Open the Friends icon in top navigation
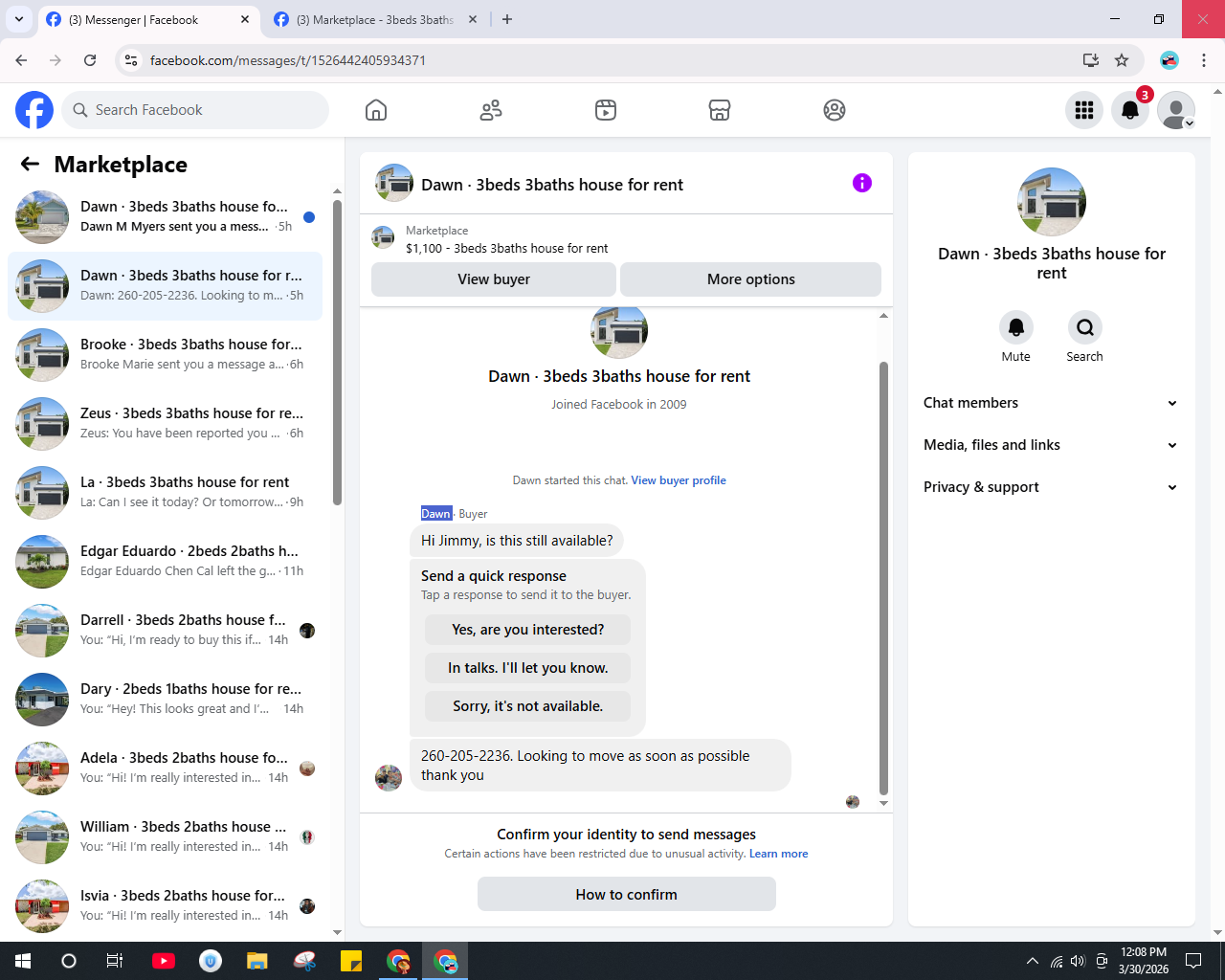This screenshot has width=1225, height=980. tap(491, 110)
